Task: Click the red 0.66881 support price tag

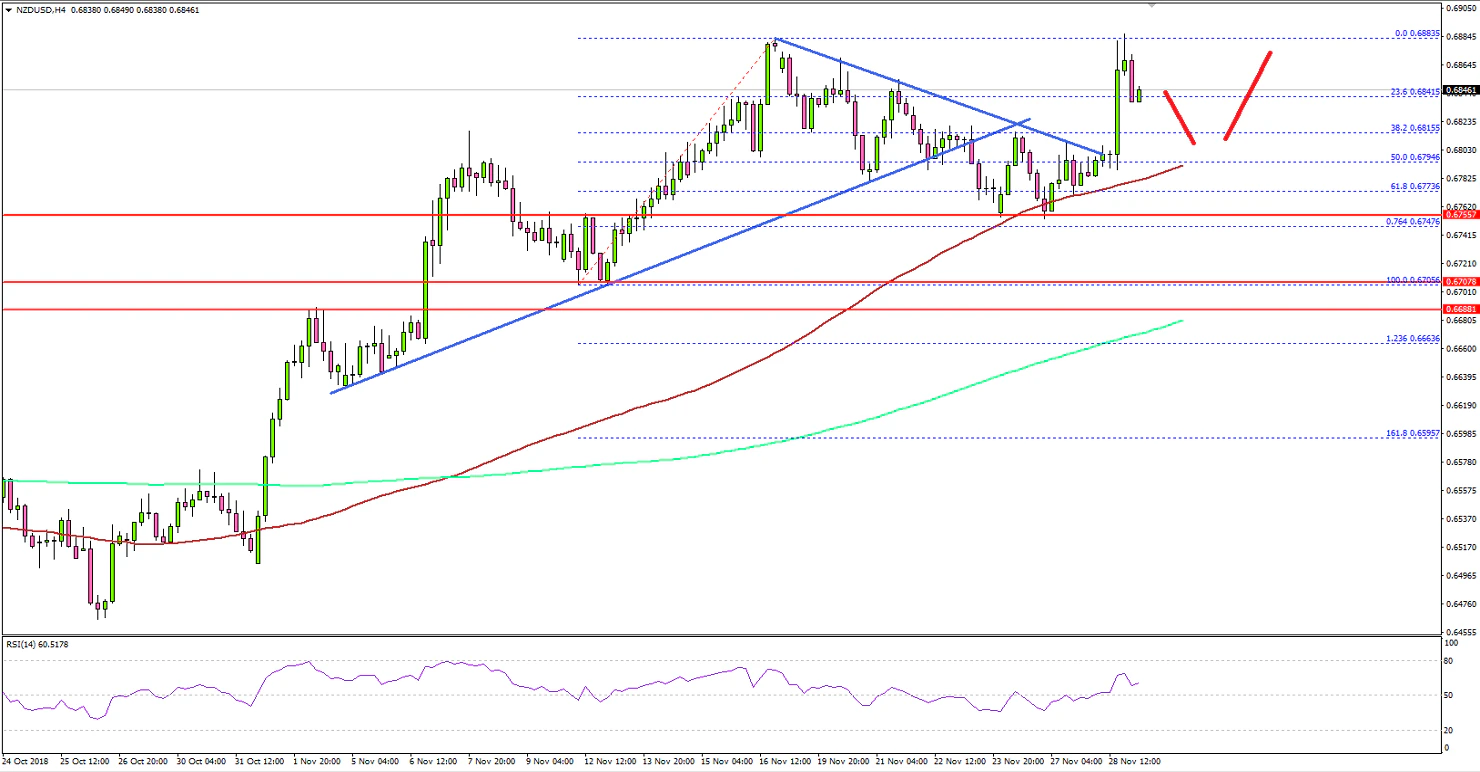Action: (x=1462, y=310)
